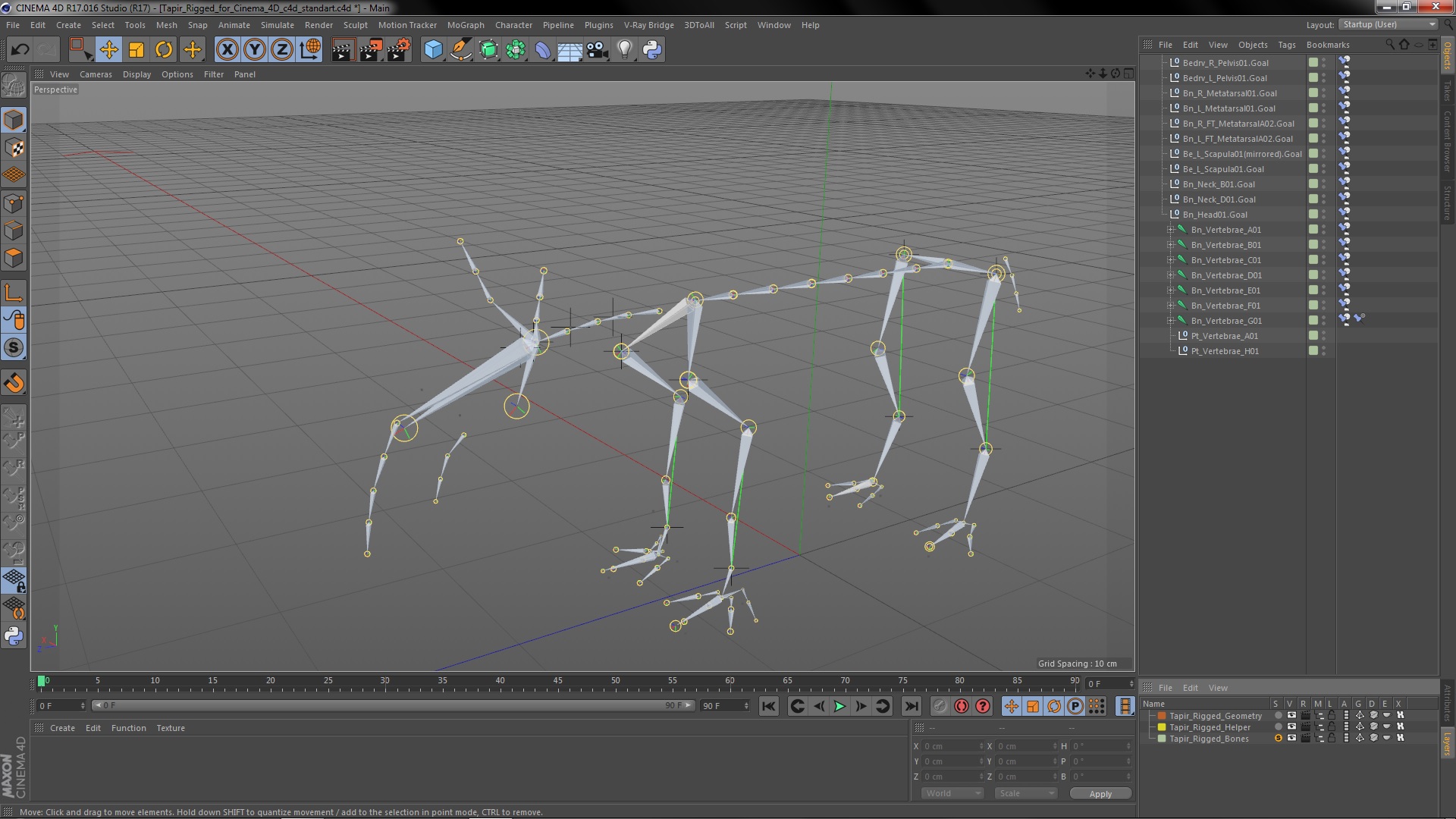Click the Tapir_Rigged_Helper yellow color swatch
The width and height of the screenshot is (1456, 819).
[1161, 727]
